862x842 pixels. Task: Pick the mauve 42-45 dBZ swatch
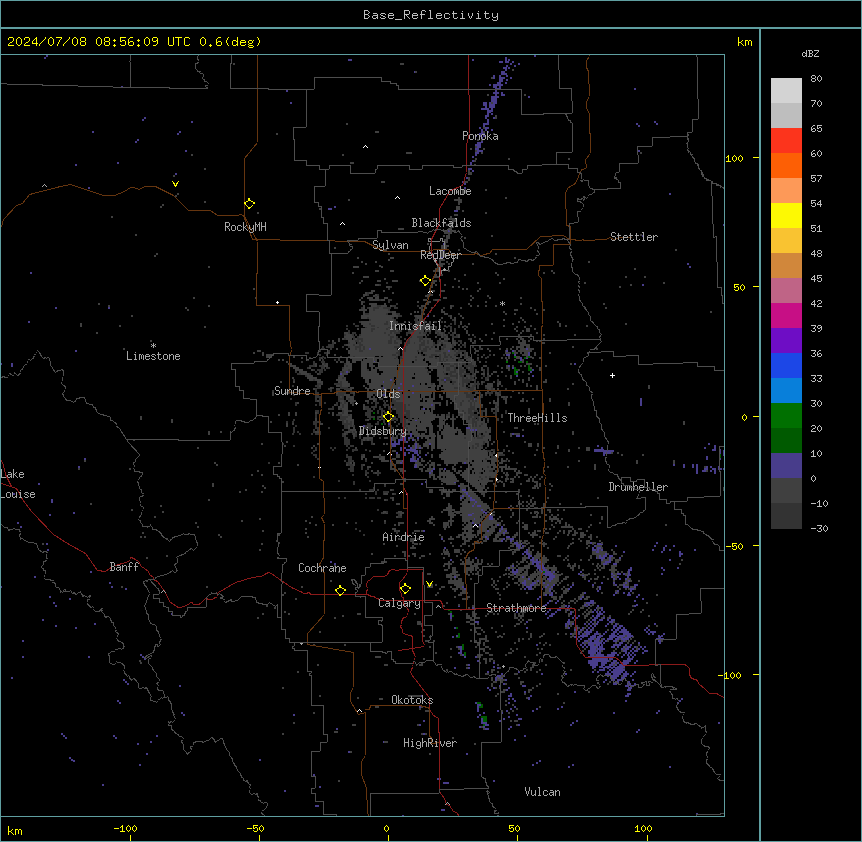click(786, 291)
